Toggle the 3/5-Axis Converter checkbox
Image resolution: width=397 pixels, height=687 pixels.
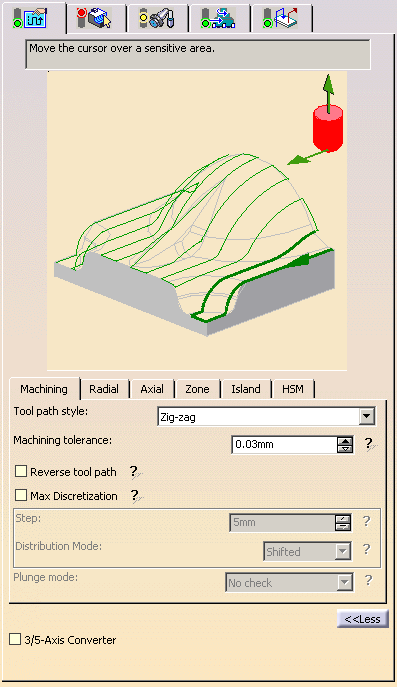(15, 639)
